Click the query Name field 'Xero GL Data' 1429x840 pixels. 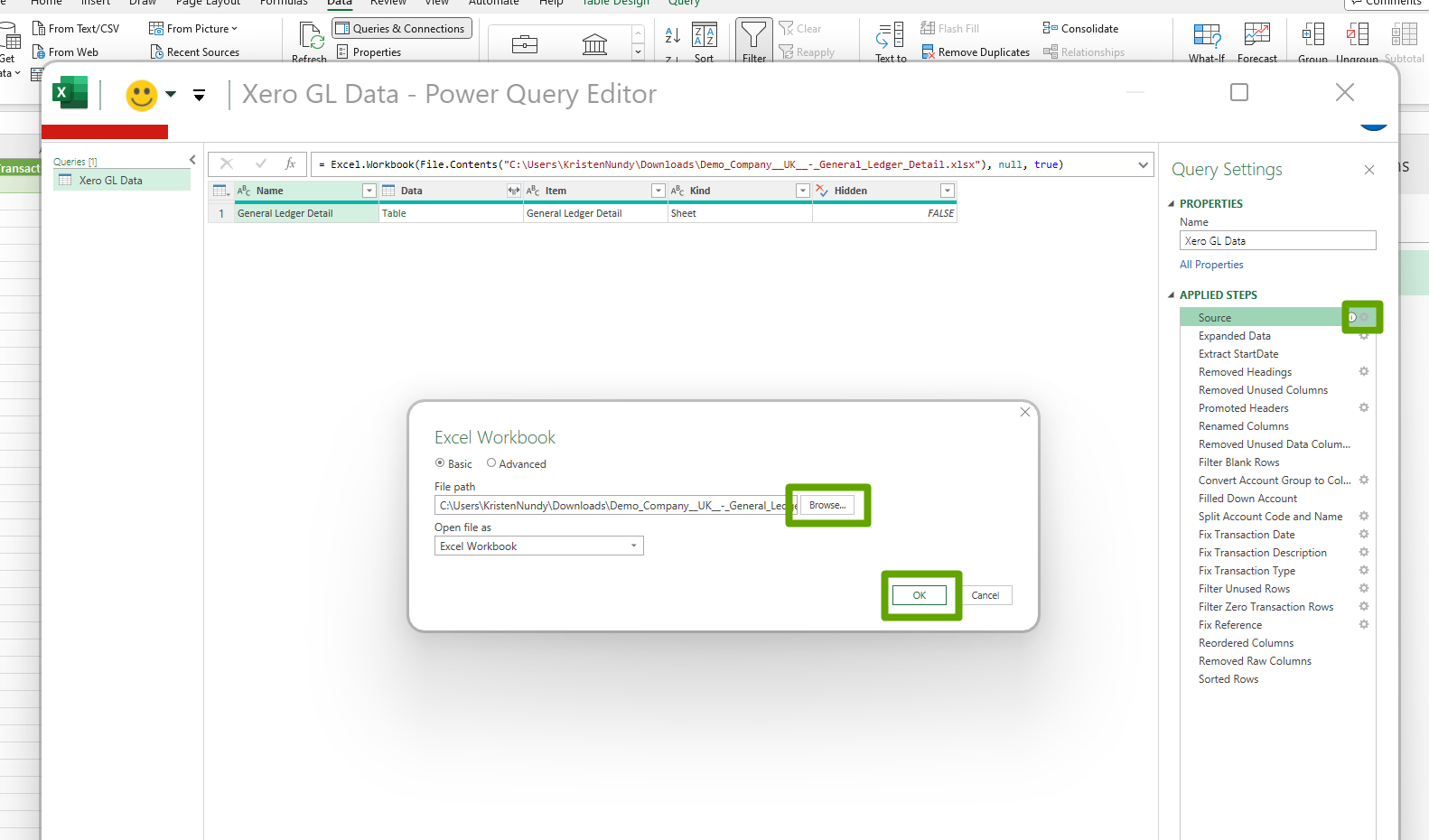[x=1278, y=241]
